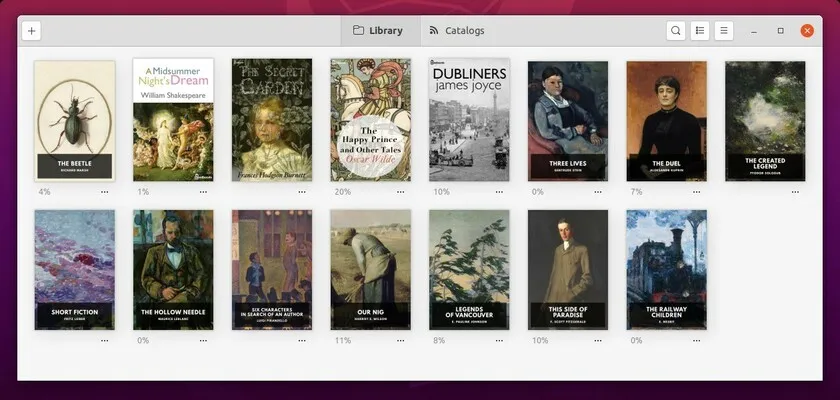Viewport: 840px width, 400px height.
Task: Open The Hollow Needle cover
Action: pos(173,270)
